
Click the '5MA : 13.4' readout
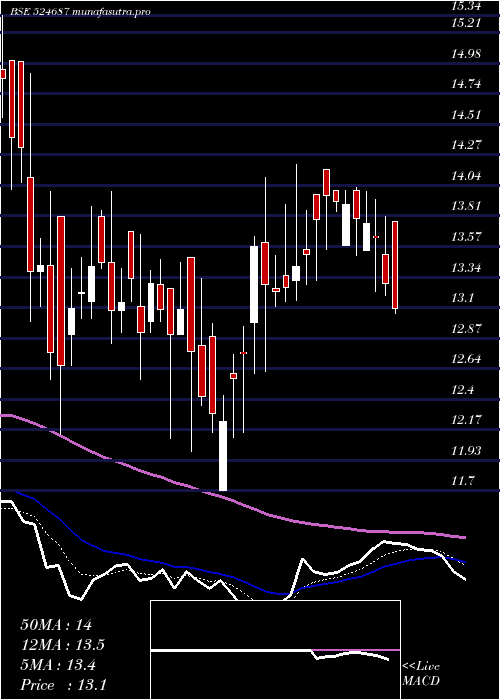click(58, 665)
